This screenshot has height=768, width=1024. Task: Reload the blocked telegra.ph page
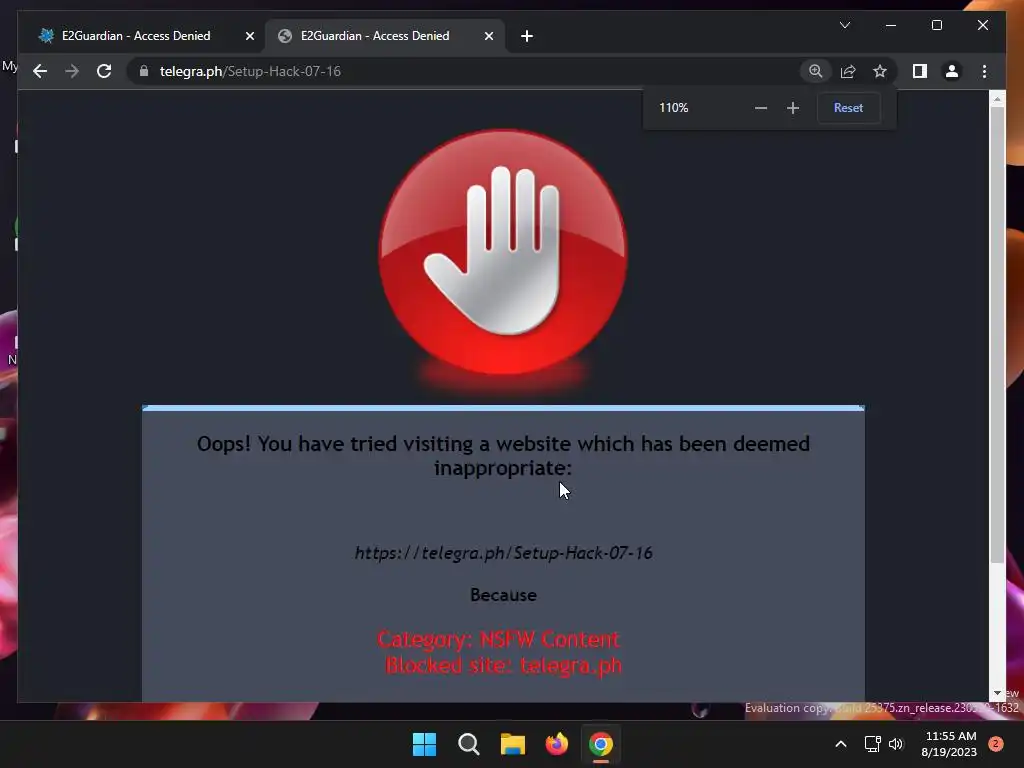(x=104, y=71)
